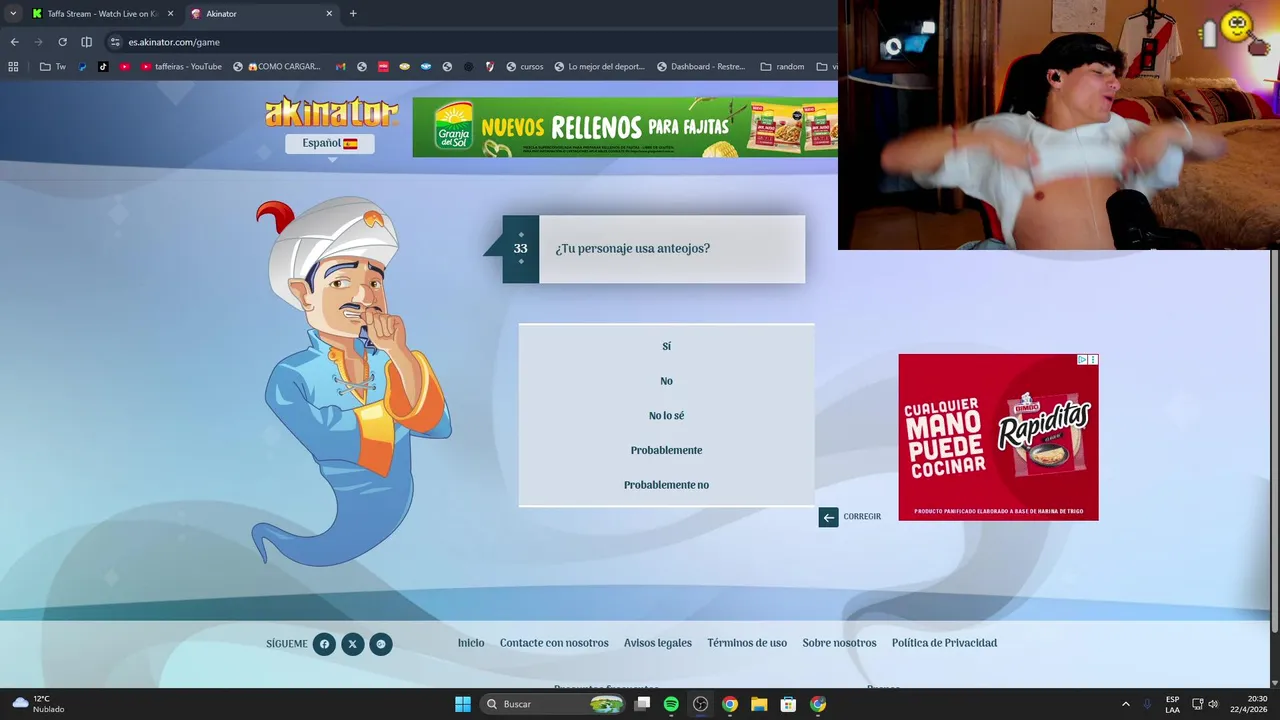Answer 'No' to the question
1280x720 pixels.
(666, 381)
